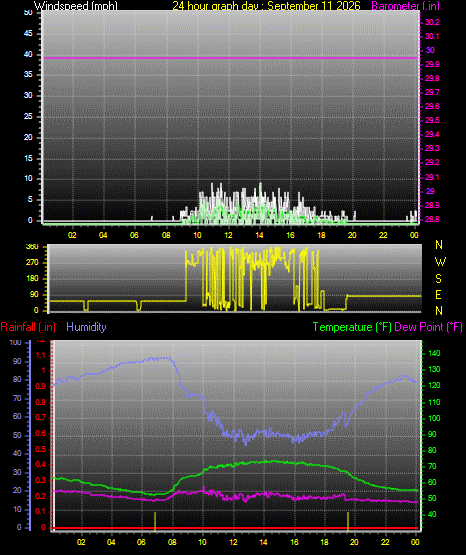Select 100 on the green temperature axis
The image size is (466, 555).
[x=434, y=418]
